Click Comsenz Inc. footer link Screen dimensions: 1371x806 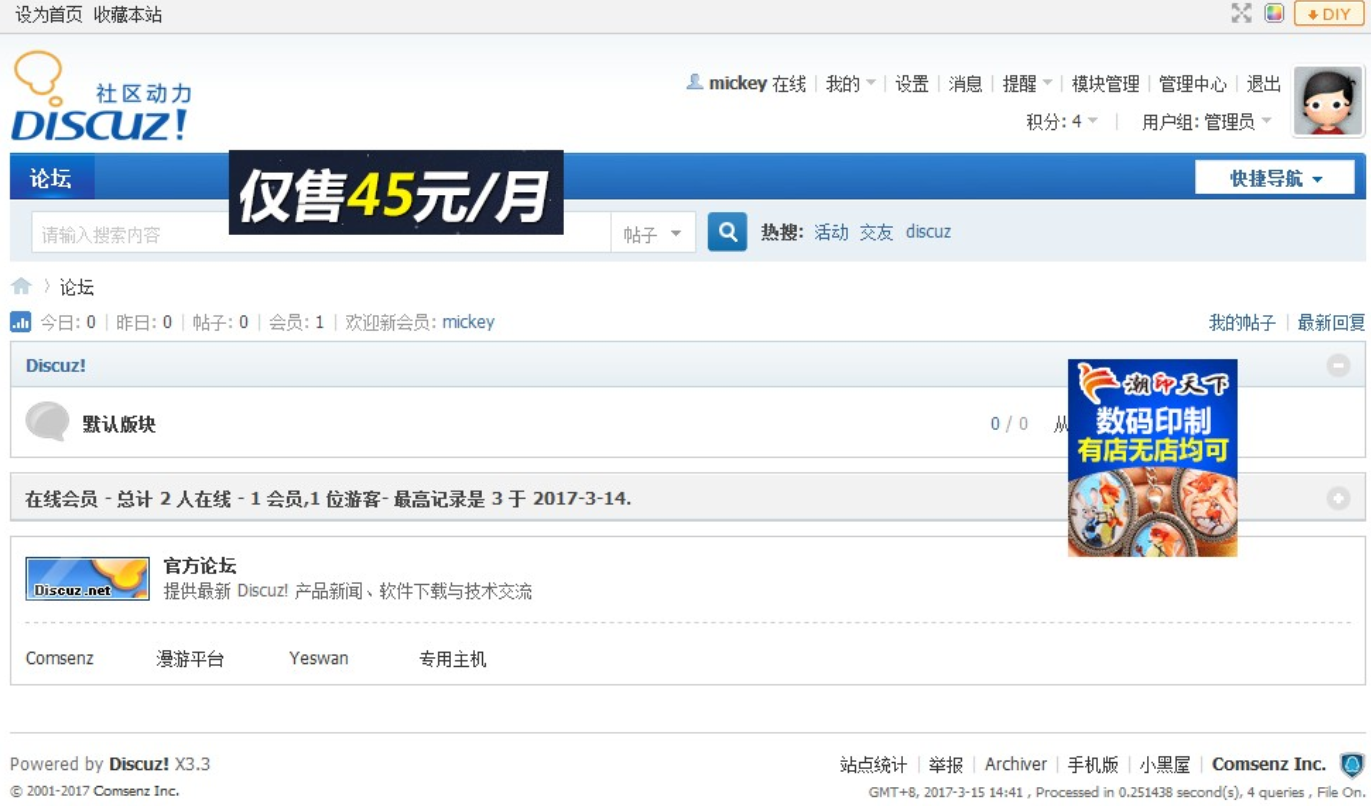click(x=1269, y=765)
